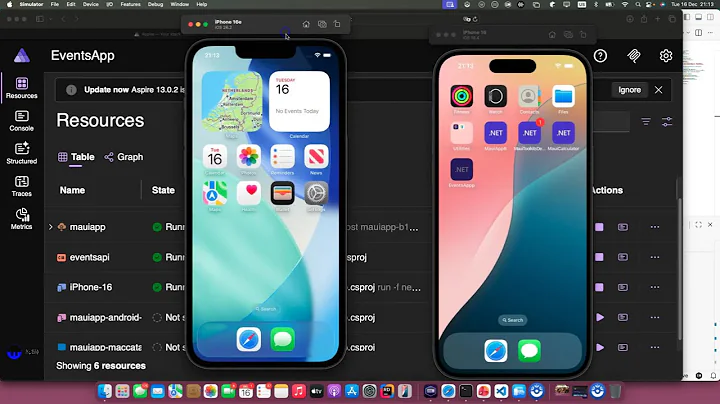The image size is (720, 404).
Task: Tap the Maps widget on iPhone 16e
Action: pos(232,101)
